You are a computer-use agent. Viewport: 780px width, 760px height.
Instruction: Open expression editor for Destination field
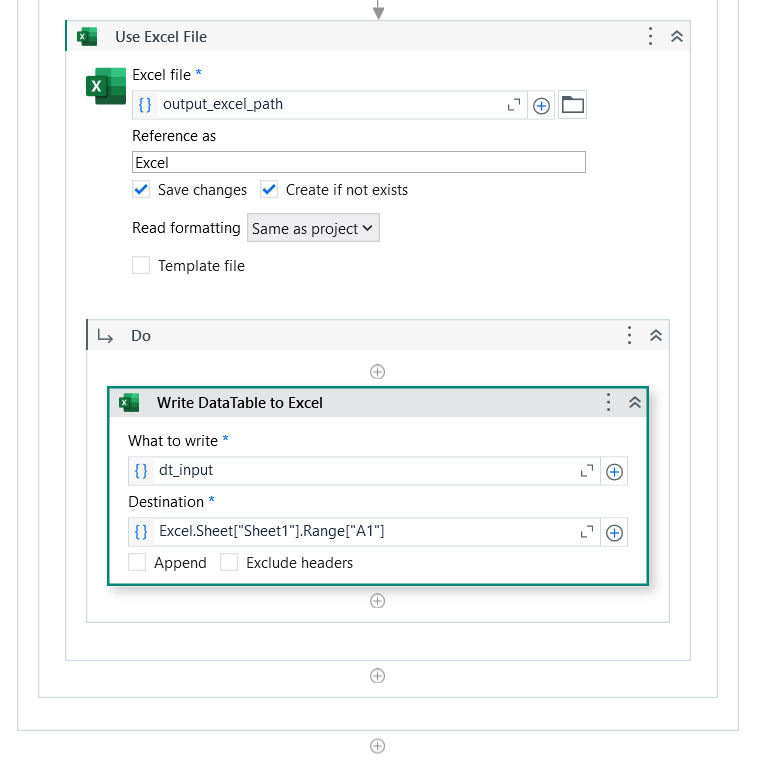click(587, 532)
